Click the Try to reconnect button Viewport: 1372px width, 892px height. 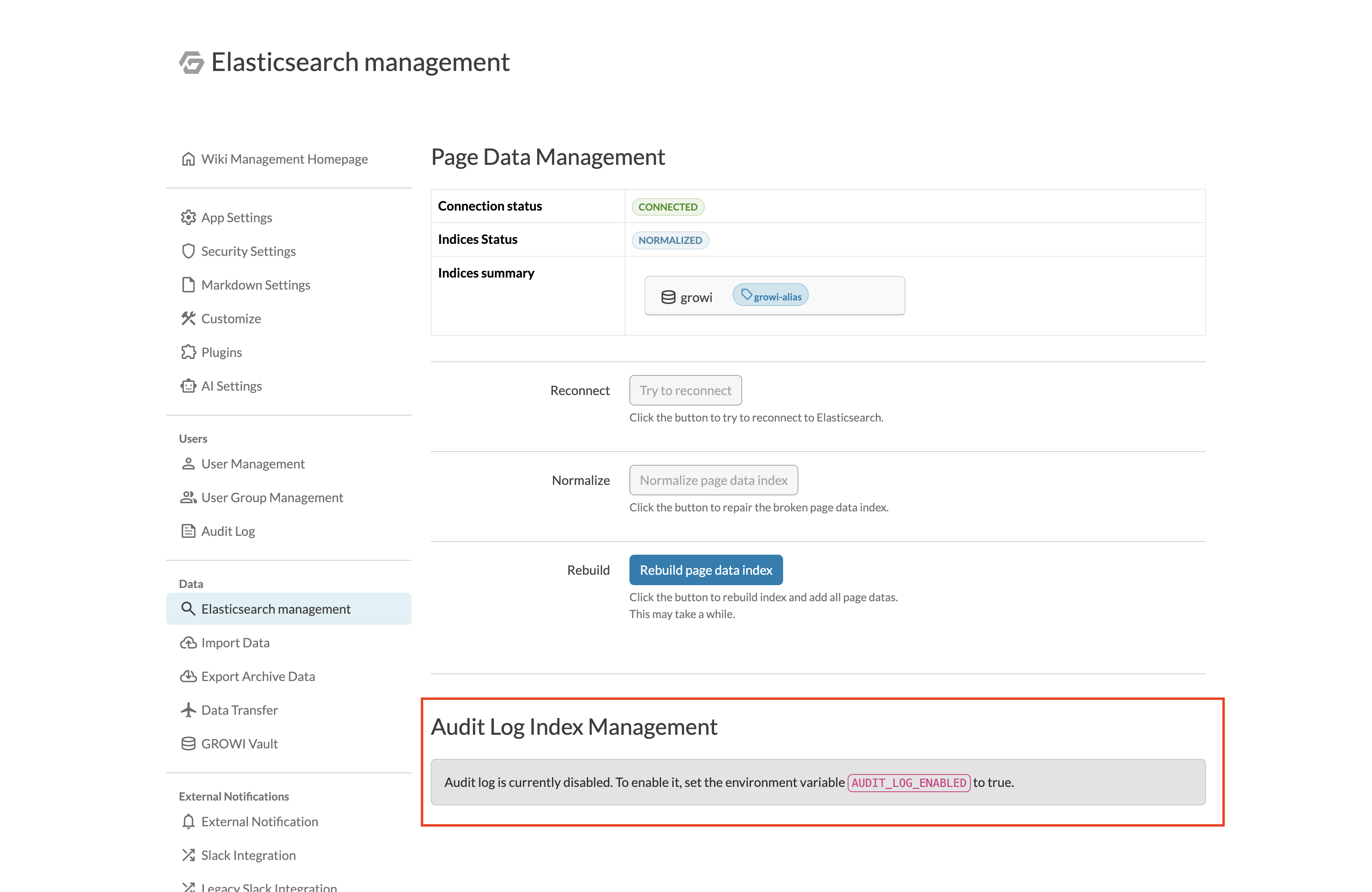click(686, 390)
